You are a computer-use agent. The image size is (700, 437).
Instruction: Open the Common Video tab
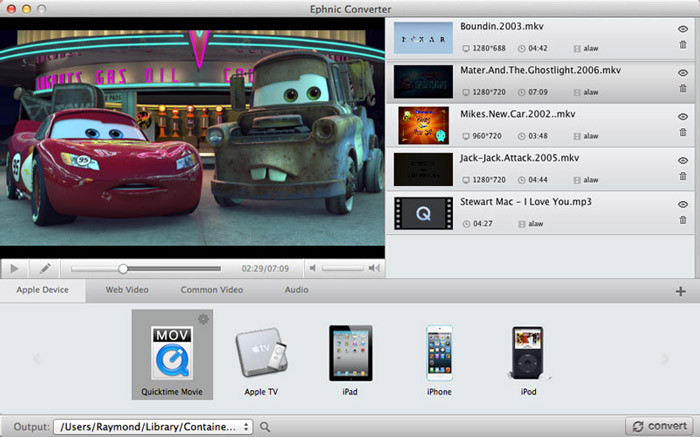click(x=212, y=290)
